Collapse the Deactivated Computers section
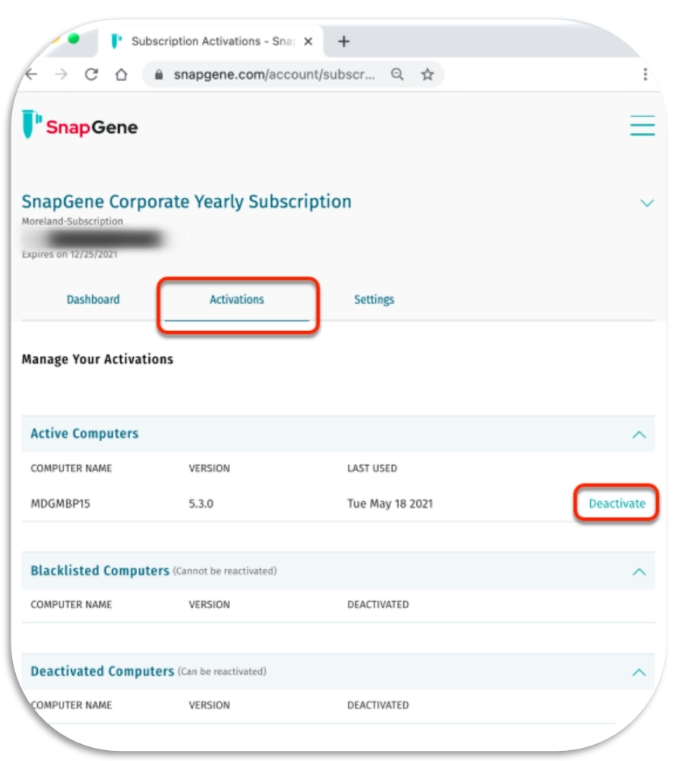Viewport: 679px width, 761px height. click(x=639, y=672)
